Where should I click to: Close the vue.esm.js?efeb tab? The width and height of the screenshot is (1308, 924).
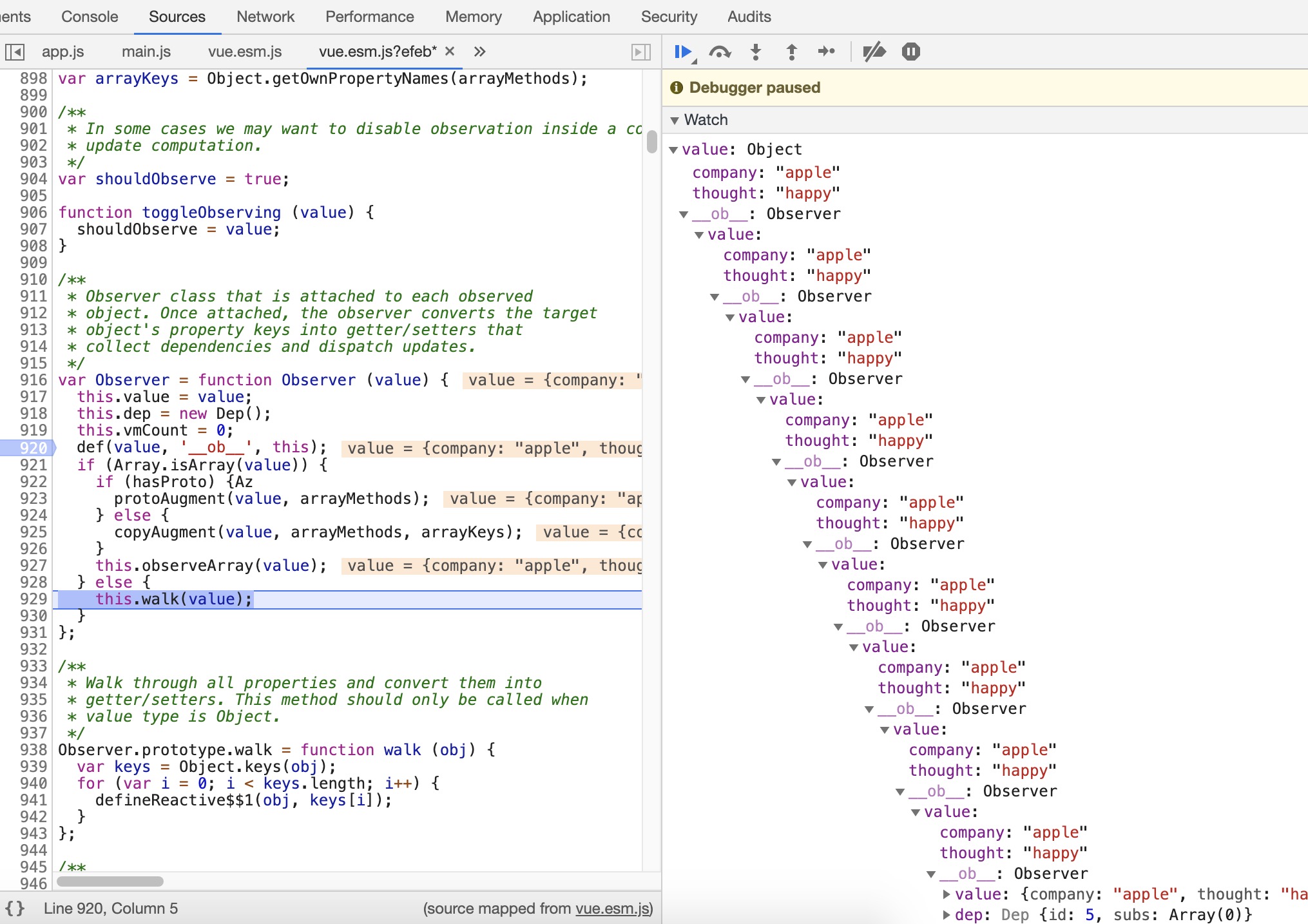[x=450, y=51]
